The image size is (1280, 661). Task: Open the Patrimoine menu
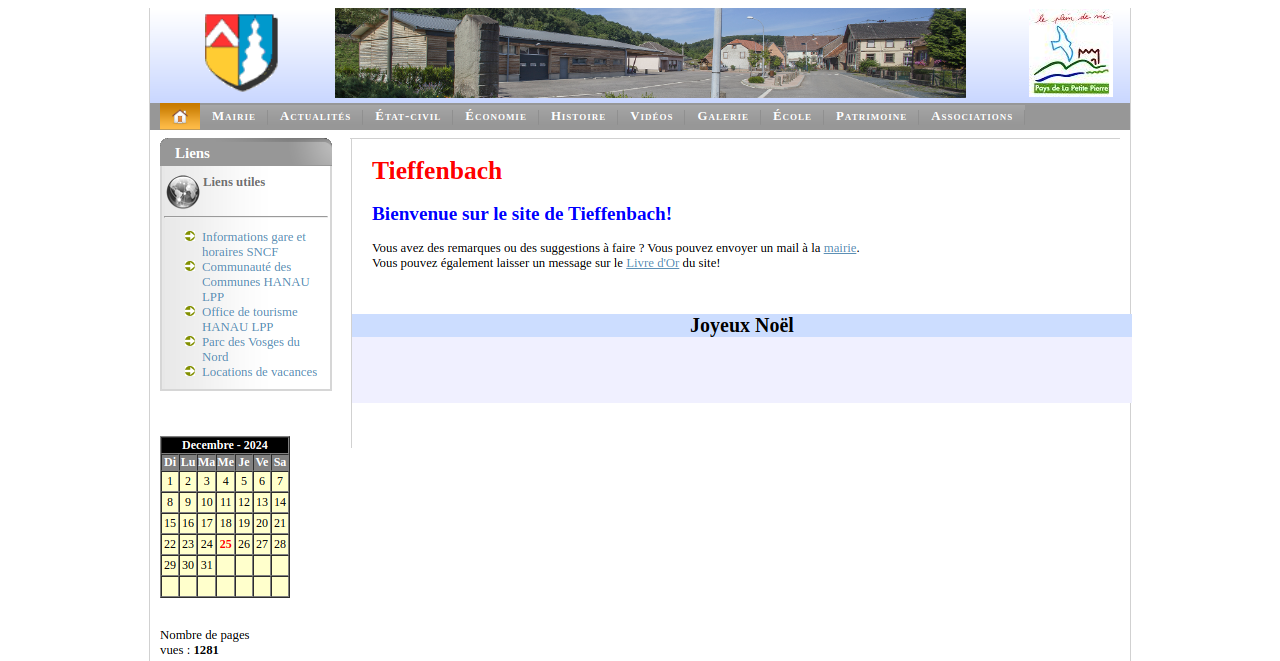[x=871, y=116]
